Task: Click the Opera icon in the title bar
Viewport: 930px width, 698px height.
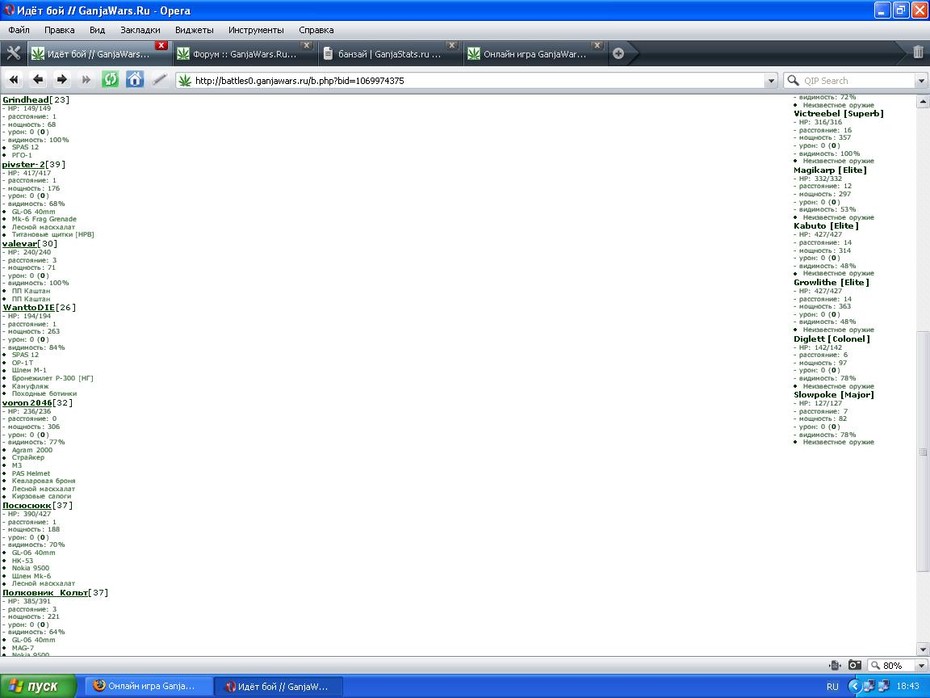Action: pyautogui.click(x=9, y=10)
